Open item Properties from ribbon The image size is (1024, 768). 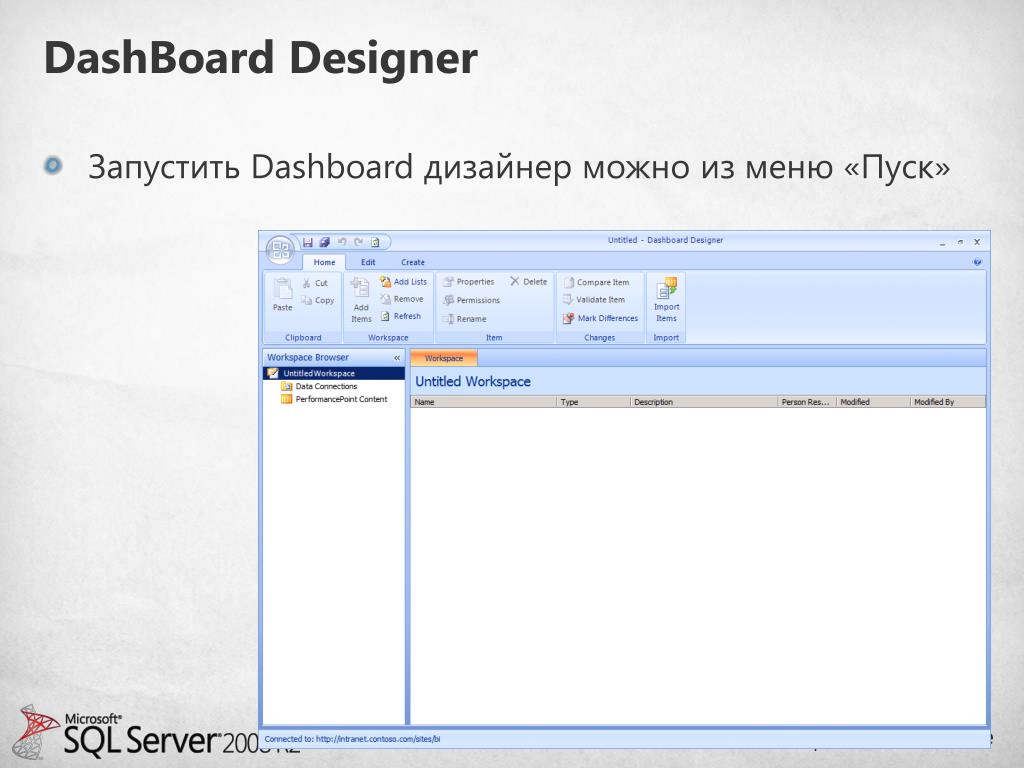pos(469,282)
